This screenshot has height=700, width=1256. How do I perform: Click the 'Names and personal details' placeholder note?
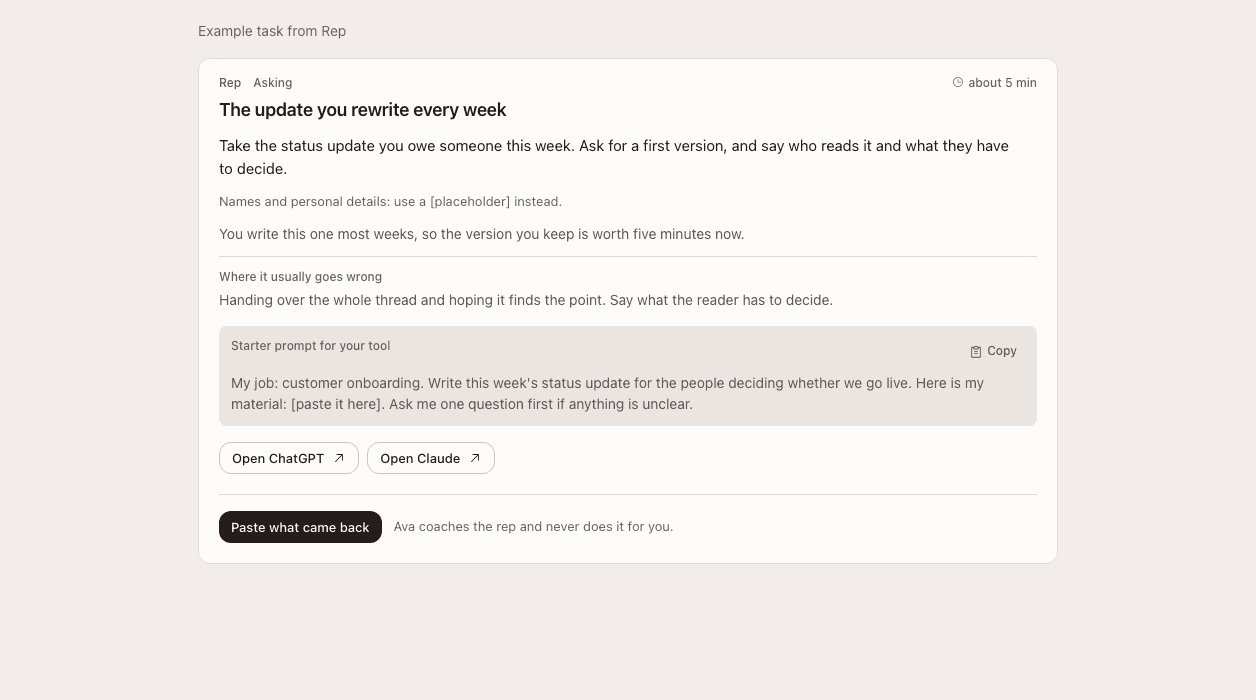click(x=391, y=202)
